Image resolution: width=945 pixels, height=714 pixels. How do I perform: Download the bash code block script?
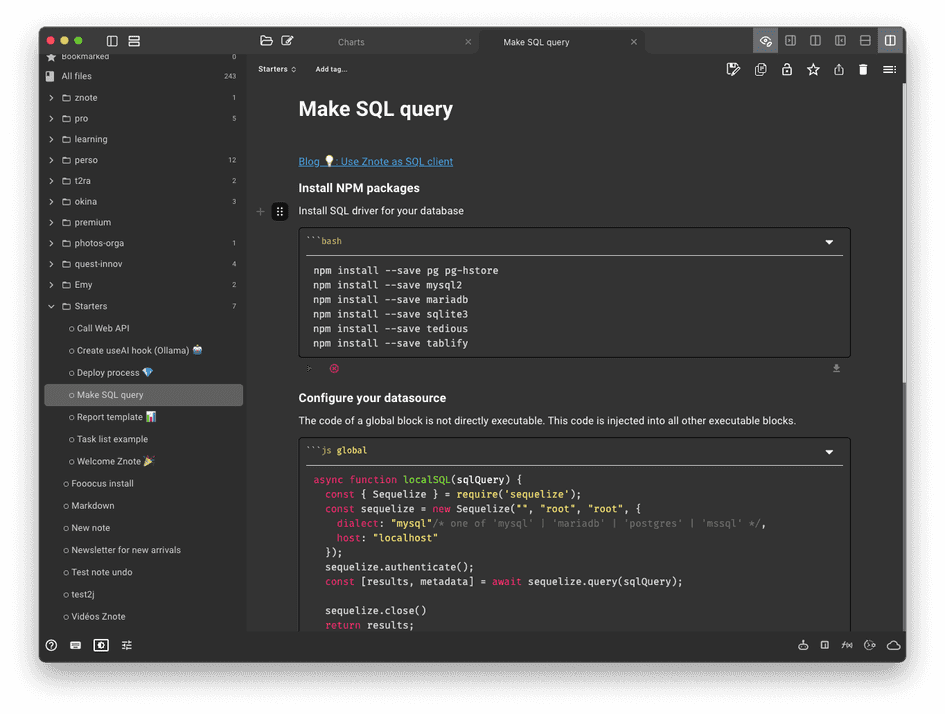tap(836, 368)
